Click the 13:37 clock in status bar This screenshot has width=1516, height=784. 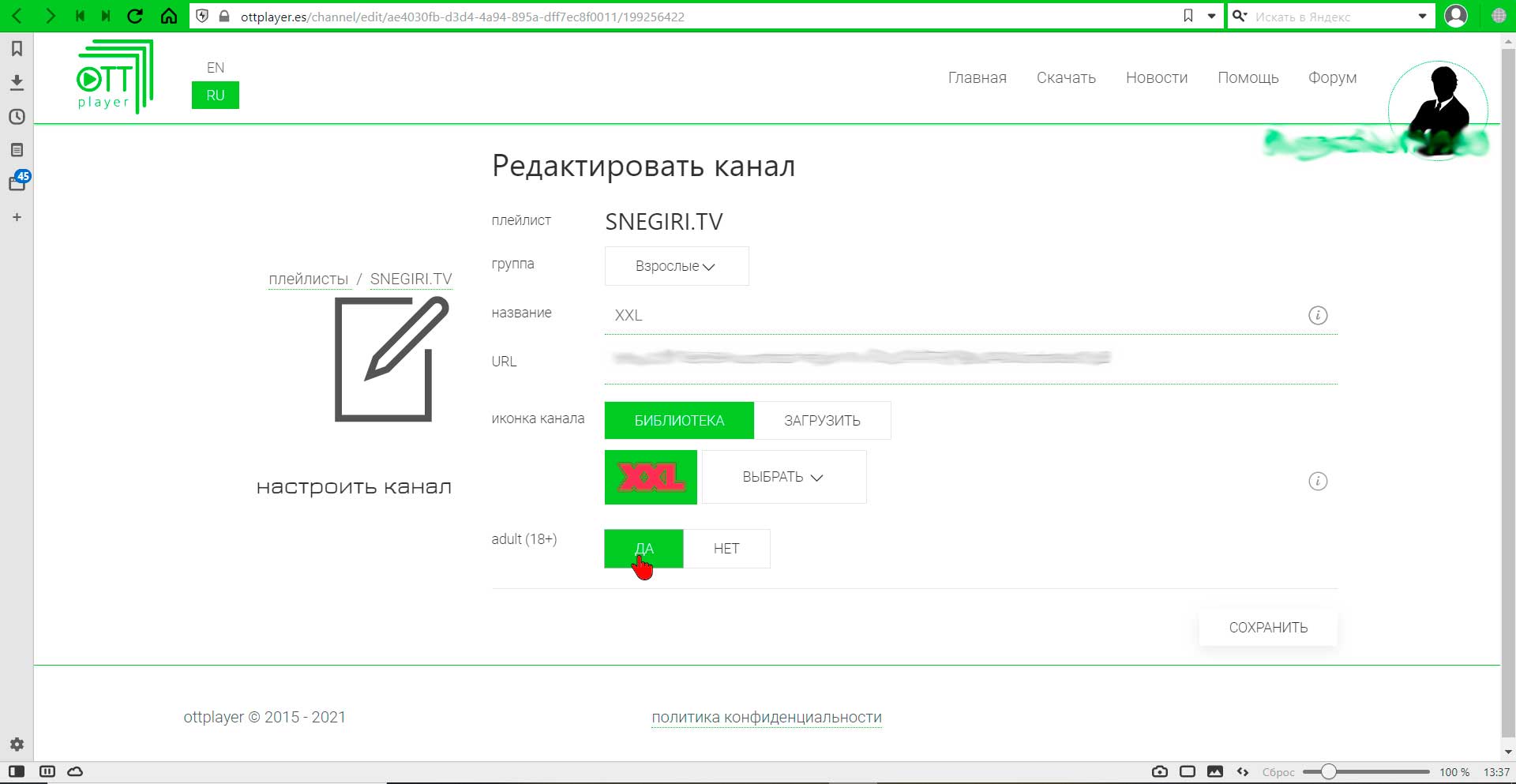1496,772
